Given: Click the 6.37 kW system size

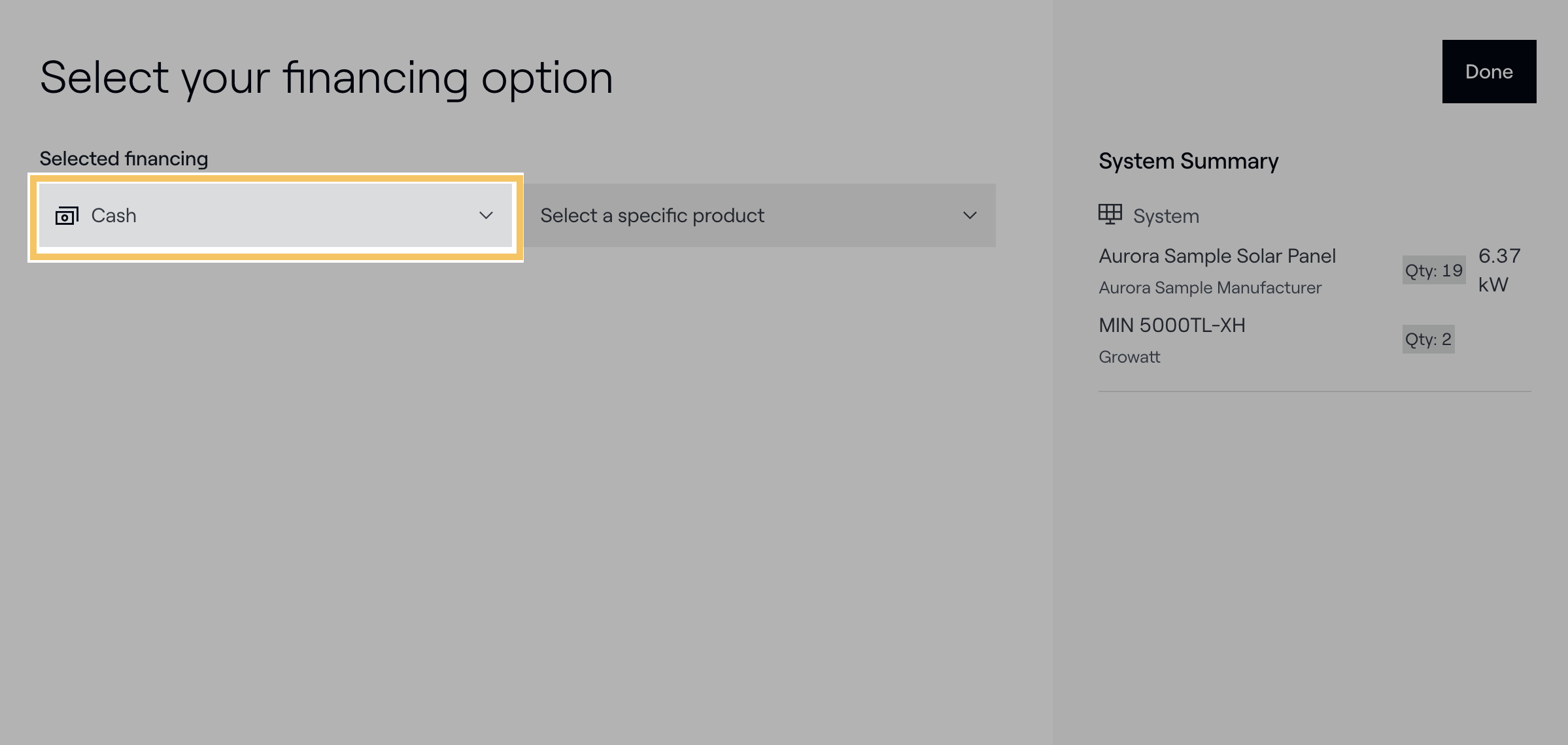Looking at the screenshot, I should tap(1499, 270).
